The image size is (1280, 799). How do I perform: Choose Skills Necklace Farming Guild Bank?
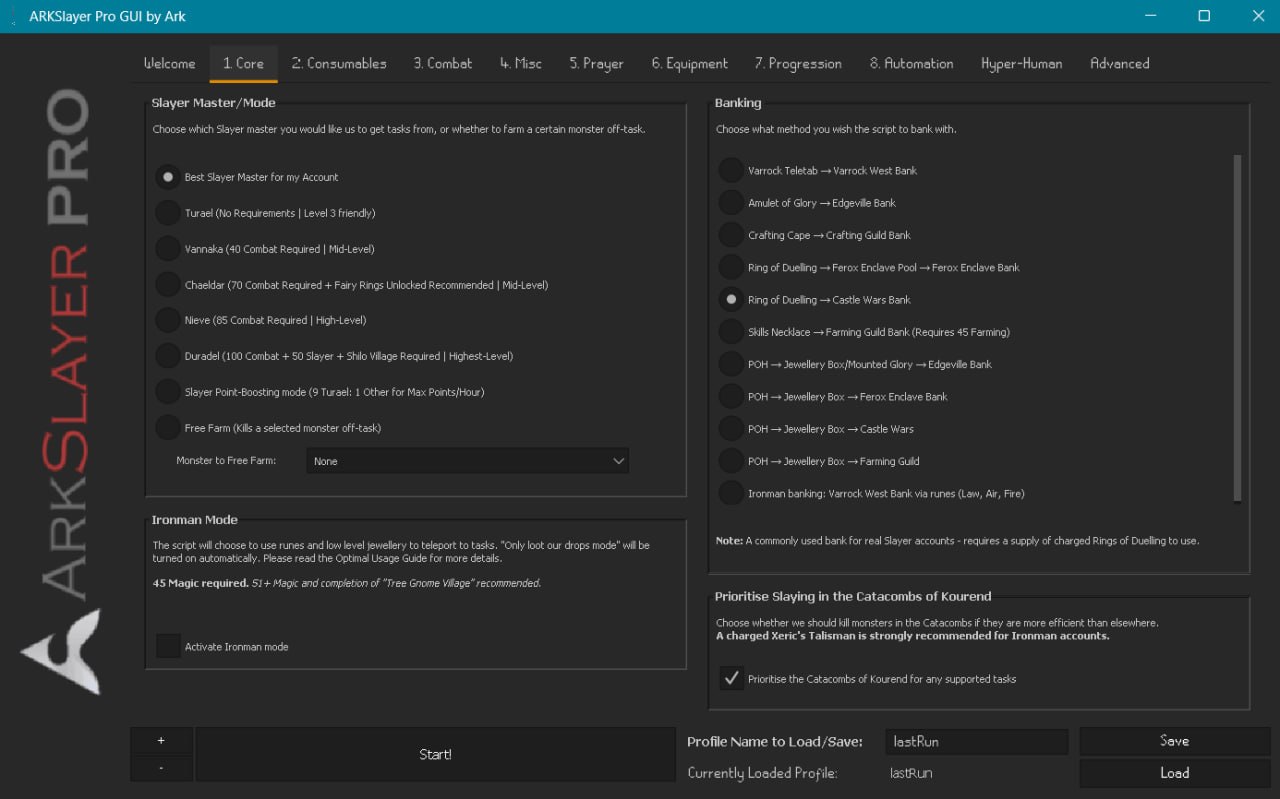pos(731,332)
